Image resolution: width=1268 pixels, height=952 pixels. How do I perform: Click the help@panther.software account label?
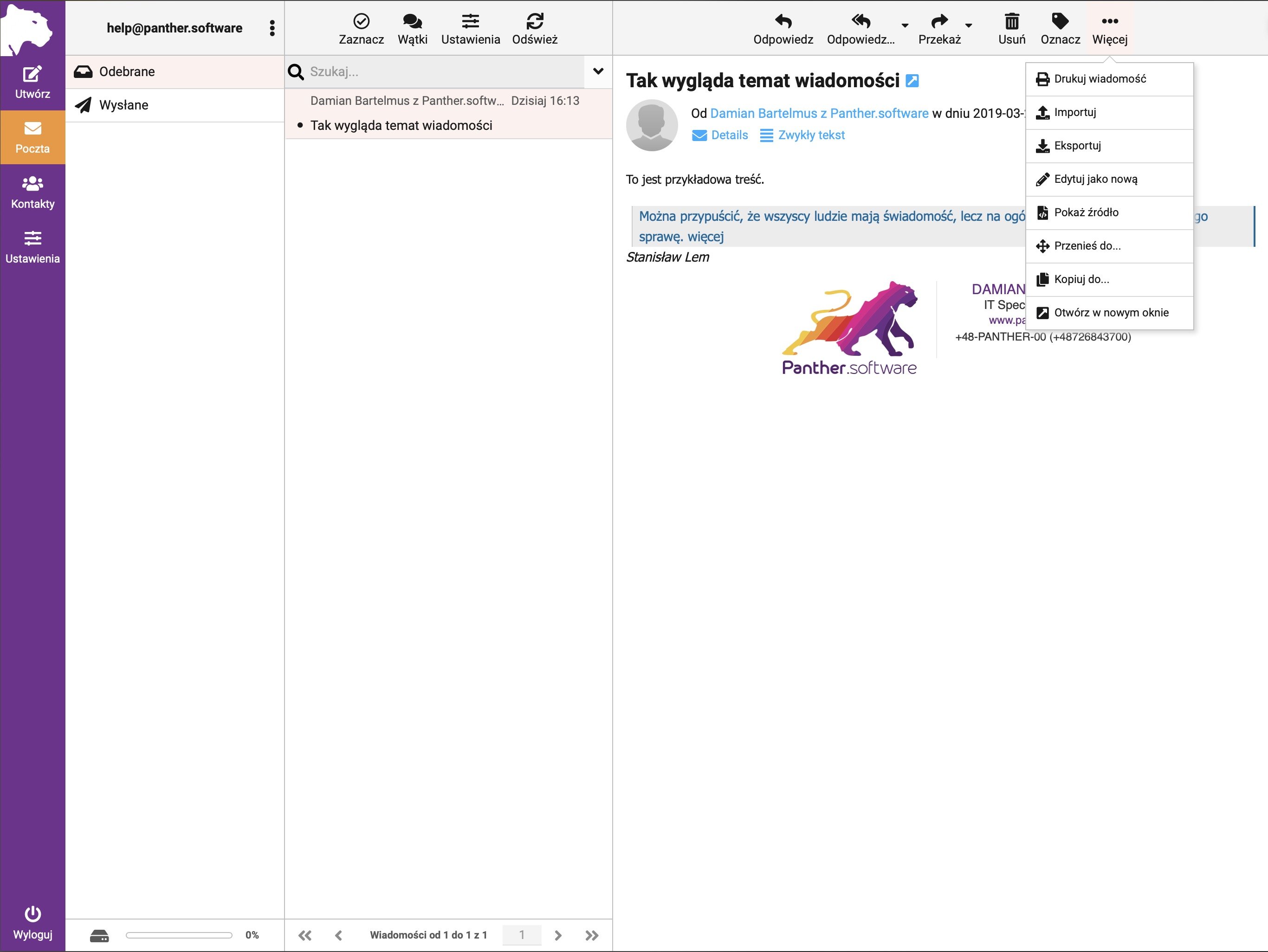tap(174, 28)
